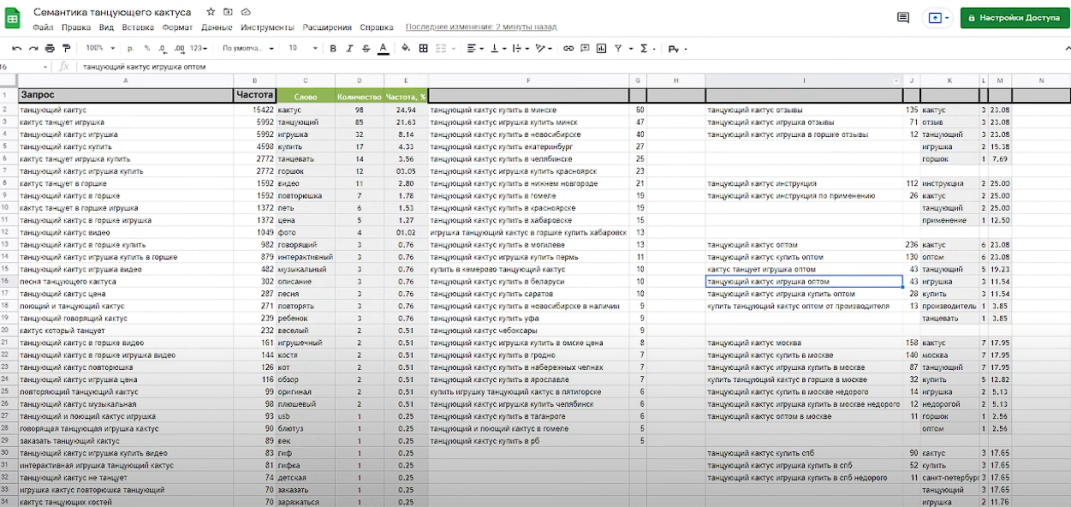Open the comment history icon
Screen dimensions: 1071x507
coord(903,18)
